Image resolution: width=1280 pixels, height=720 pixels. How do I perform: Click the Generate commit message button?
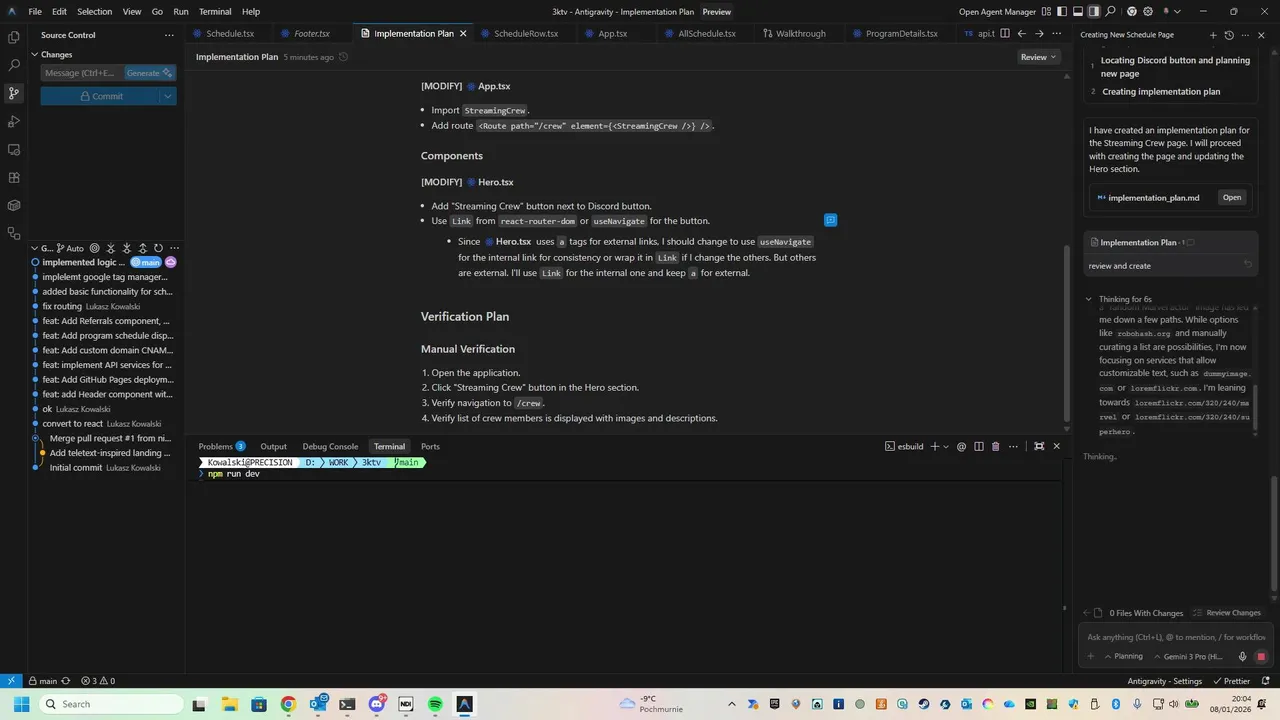click(x=150, y=73)
